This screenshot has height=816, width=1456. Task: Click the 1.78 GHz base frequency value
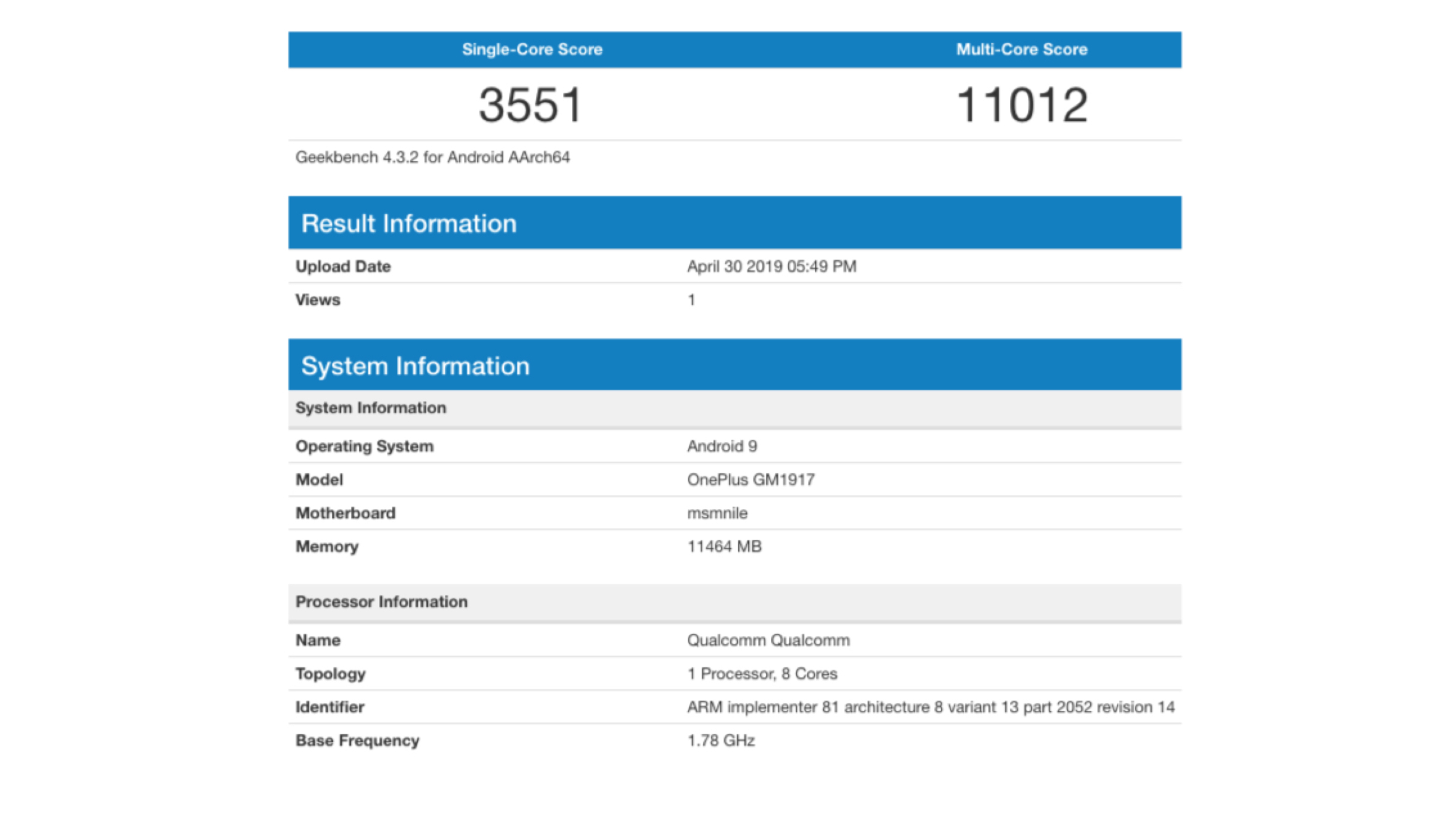(x=721, y=740)
